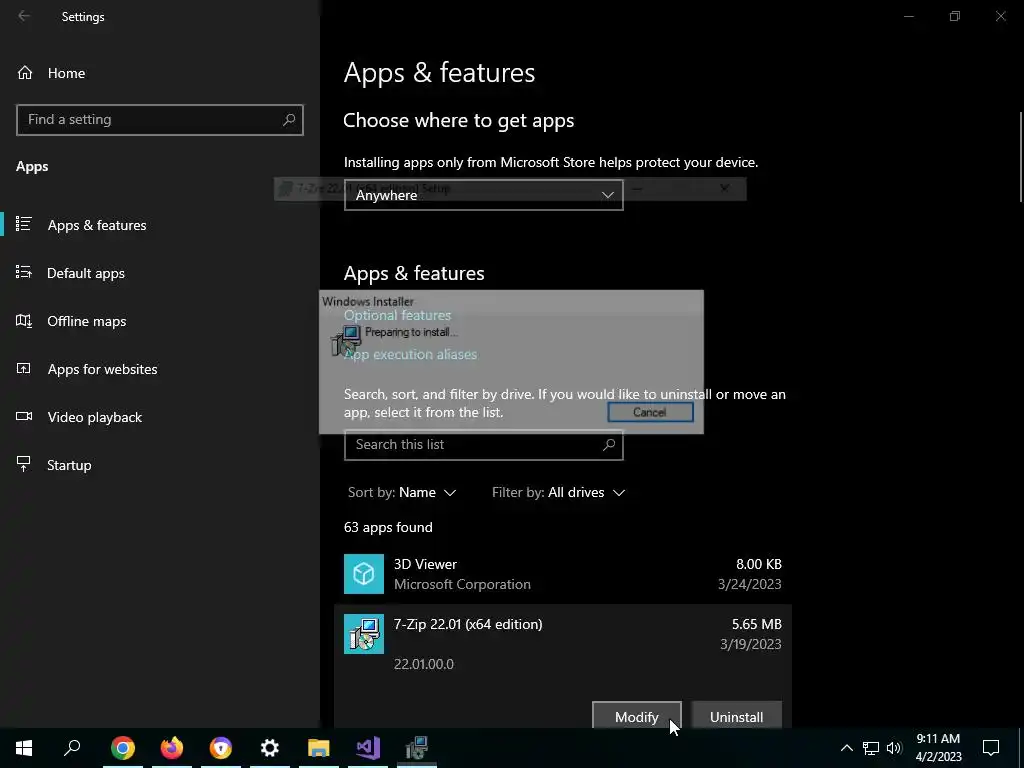Open Visual Studio from the taskbar
This screenshot has width=1024, height=768.
tap(368, 748)
